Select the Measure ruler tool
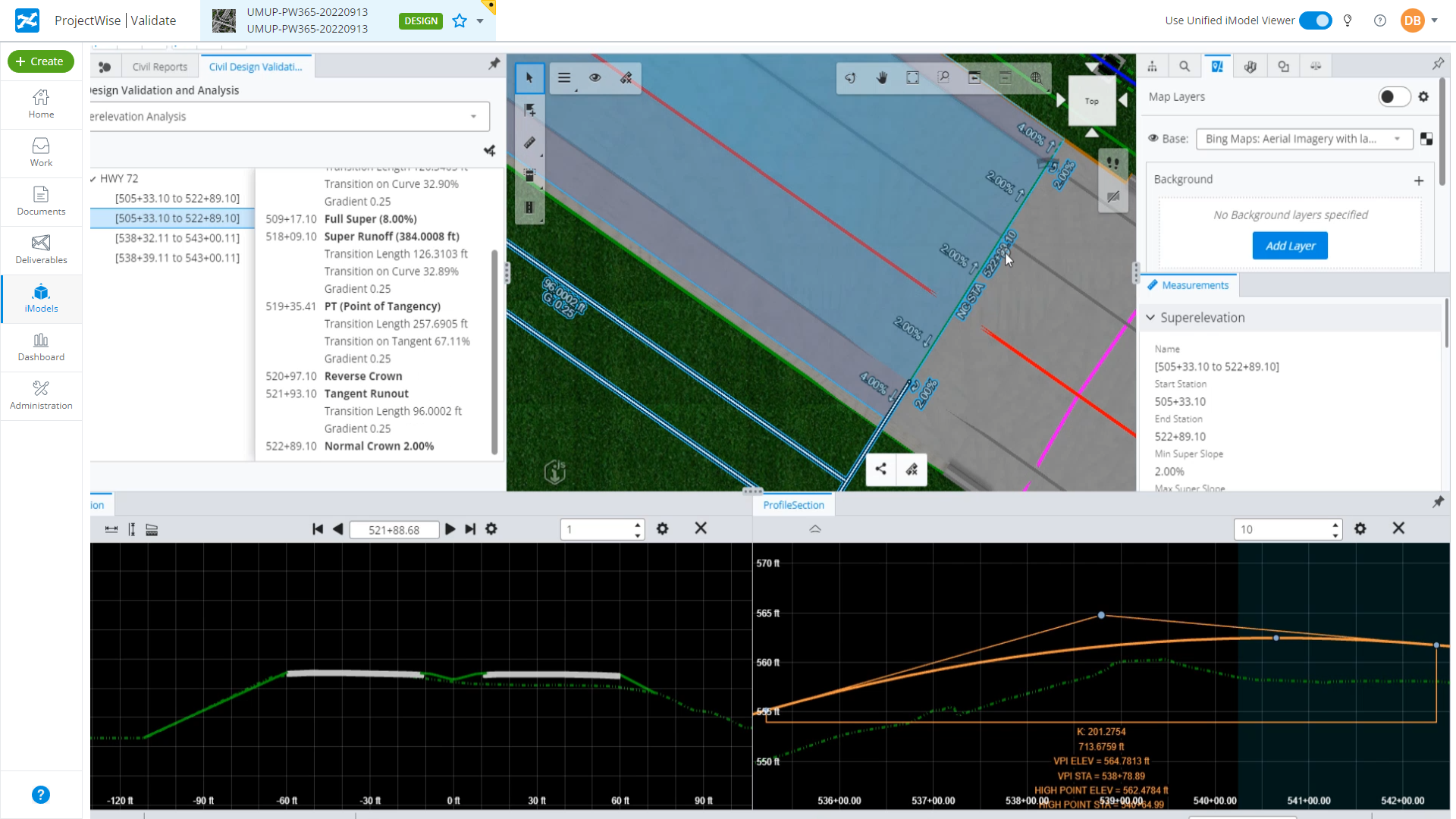 (x=529, y=143)
